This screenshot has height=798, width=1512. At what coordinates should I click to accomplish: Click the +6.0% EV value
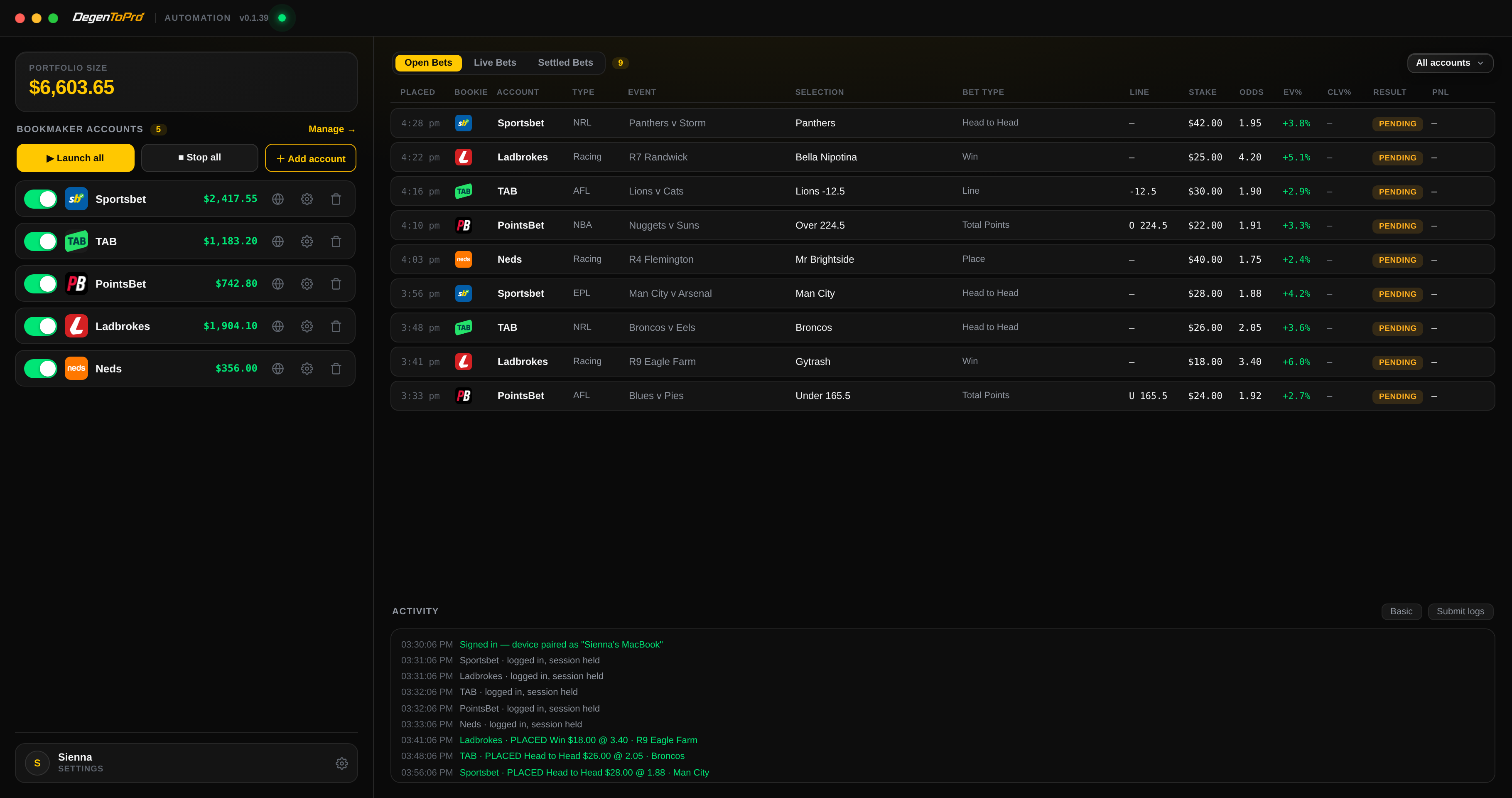pyautogui.click(x=1296, y=362)
